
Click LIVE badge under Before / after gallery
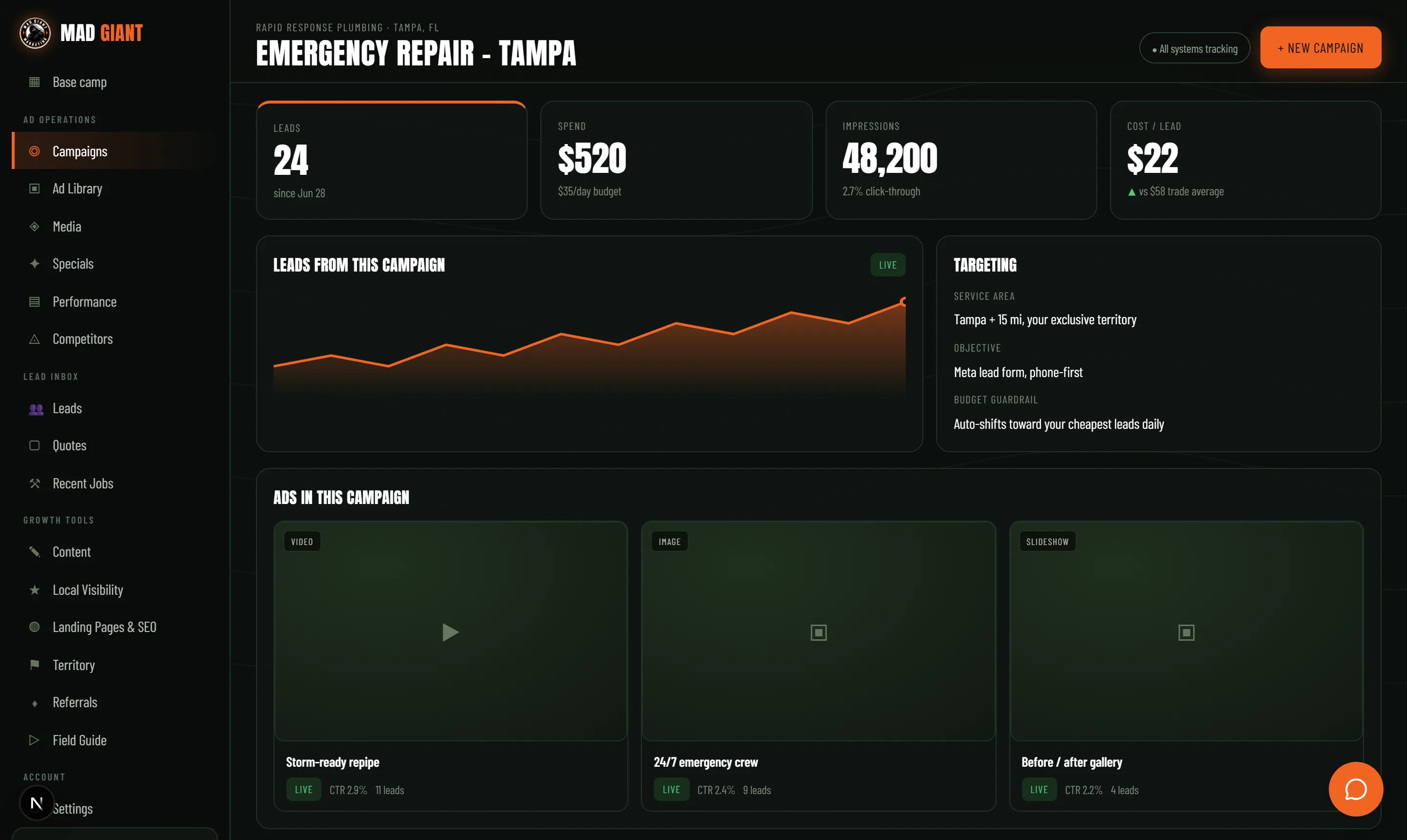[x=1039, y=790]
